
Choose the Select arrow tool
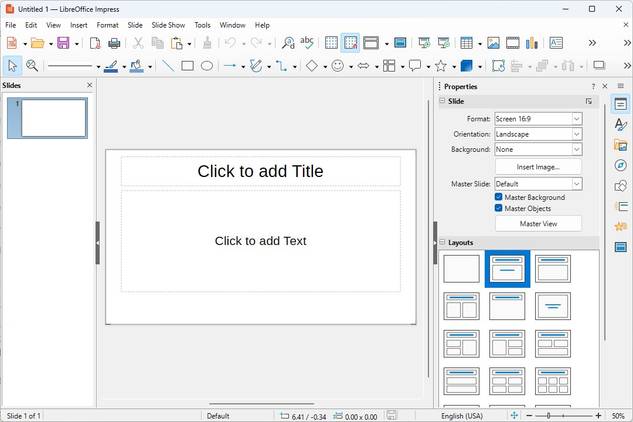click(x=12, y=65)
